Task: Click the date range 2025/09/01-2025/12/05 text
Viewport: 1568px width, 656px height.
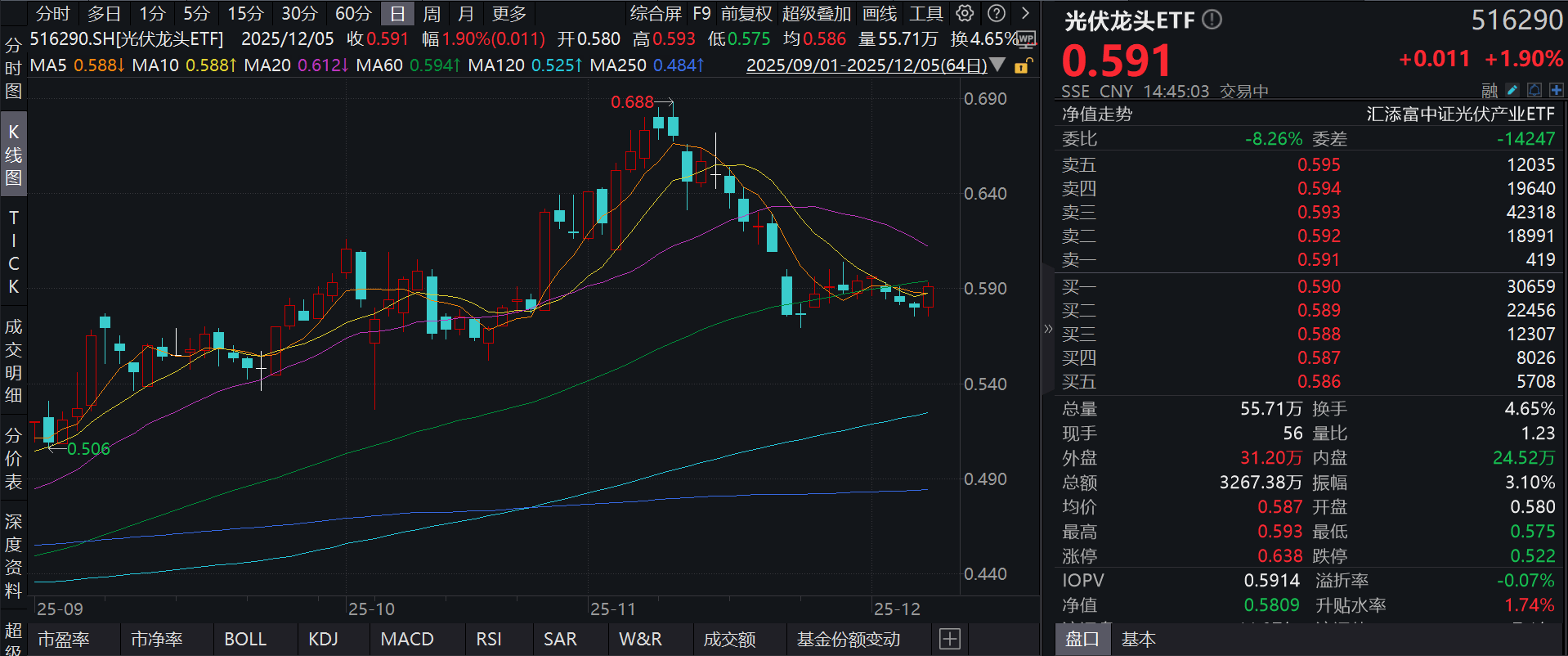Action: [x=866, y=65]
